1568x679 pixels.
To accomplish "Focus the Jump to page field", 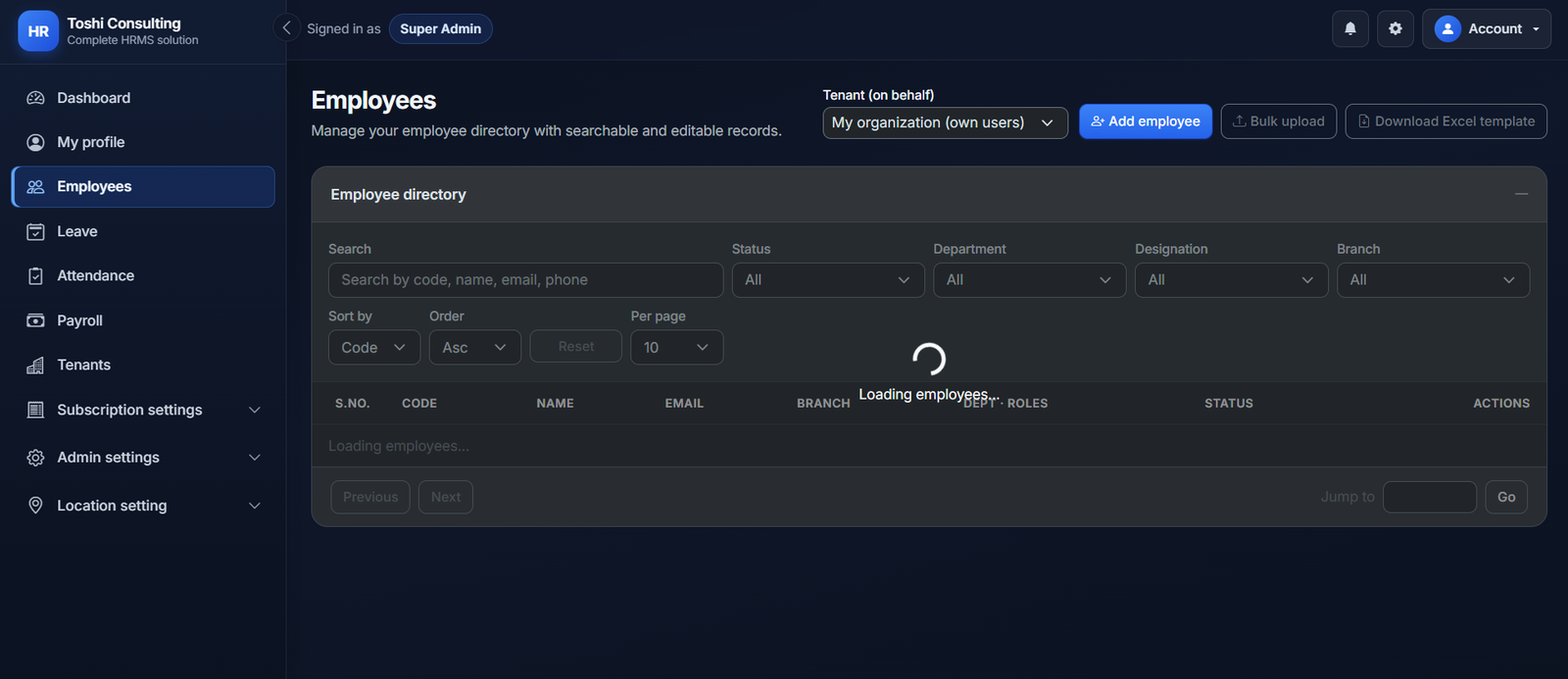I will point(1430,497).
